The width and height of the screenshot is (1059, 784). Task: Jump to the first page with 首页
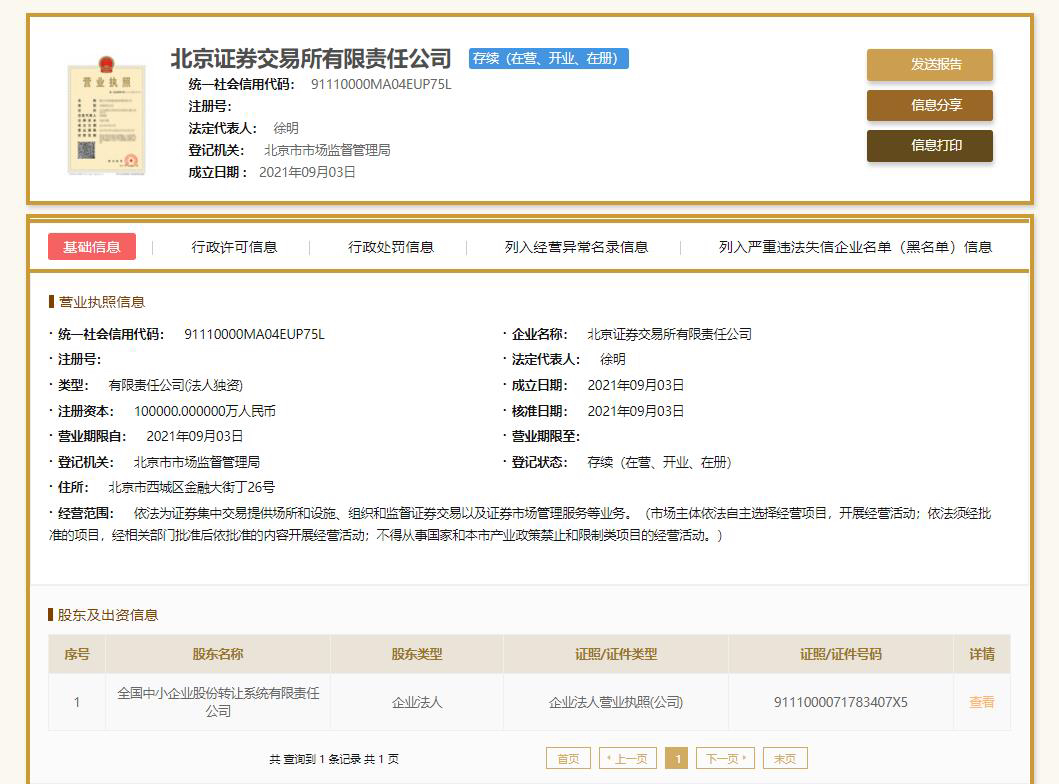568,759
